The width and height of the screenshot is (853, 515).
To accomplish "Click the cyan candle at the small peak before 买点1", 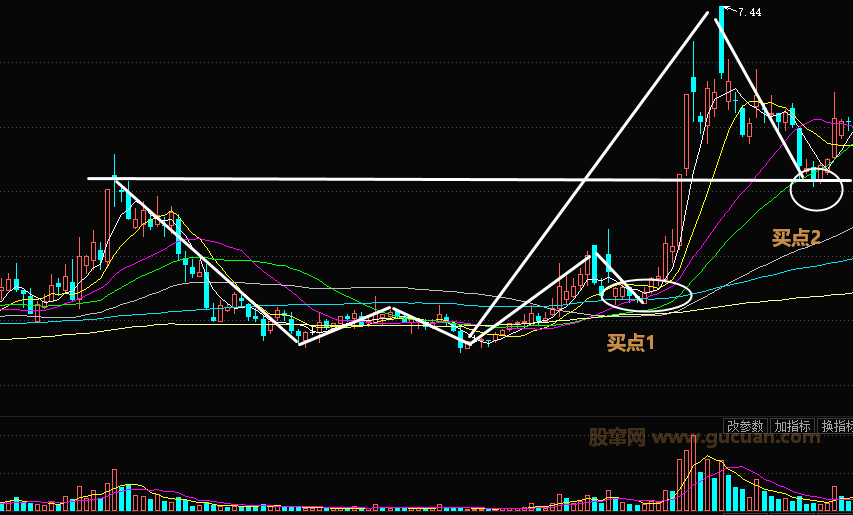I will tap(594, 264).
